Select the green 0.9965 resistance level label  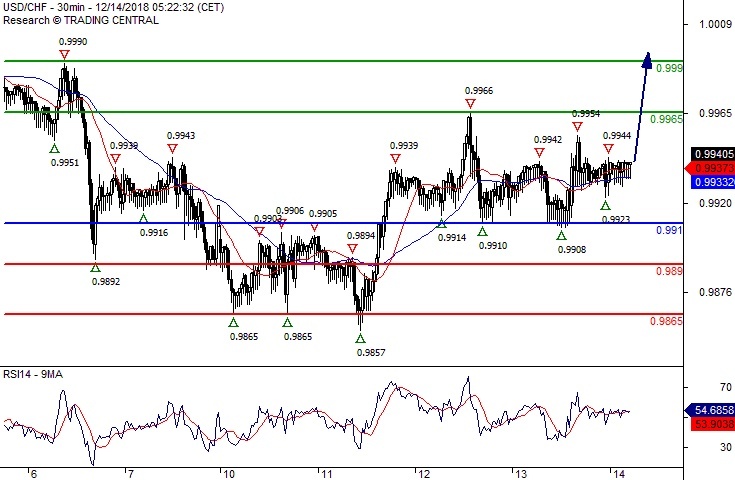(667, 119)
